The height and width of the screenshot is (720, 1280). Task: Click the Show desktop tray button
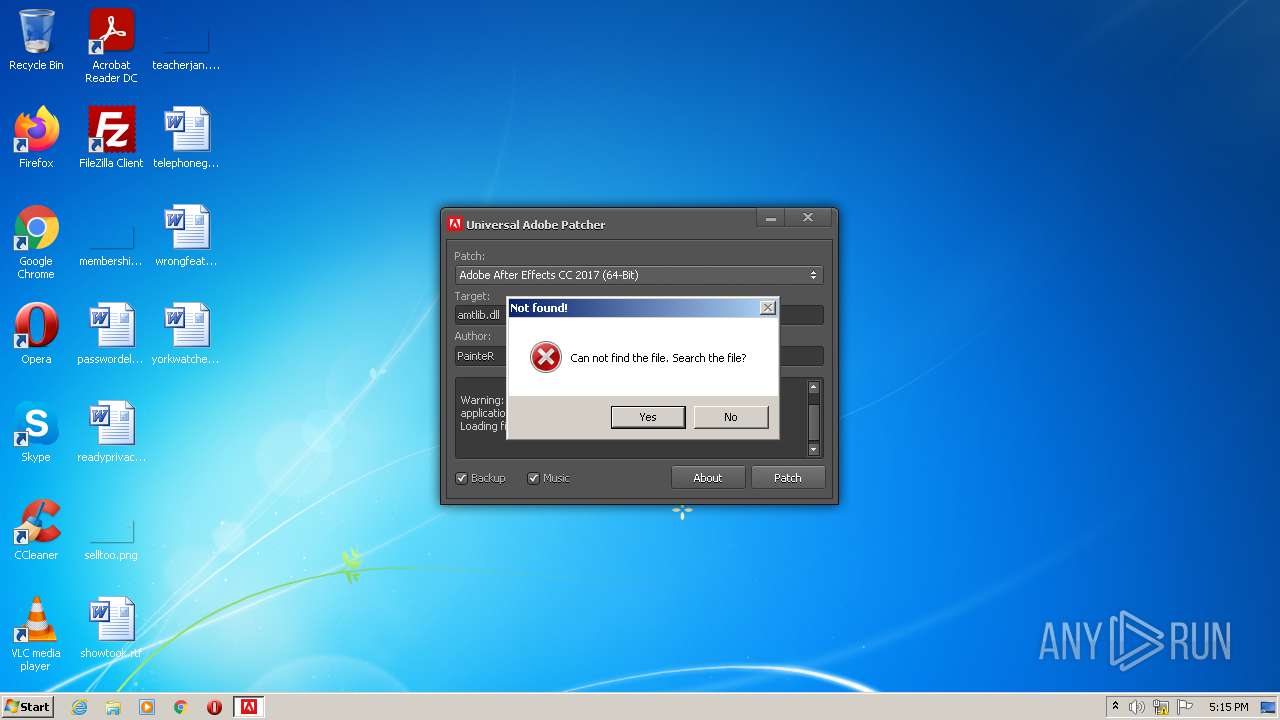[1269, 707]
